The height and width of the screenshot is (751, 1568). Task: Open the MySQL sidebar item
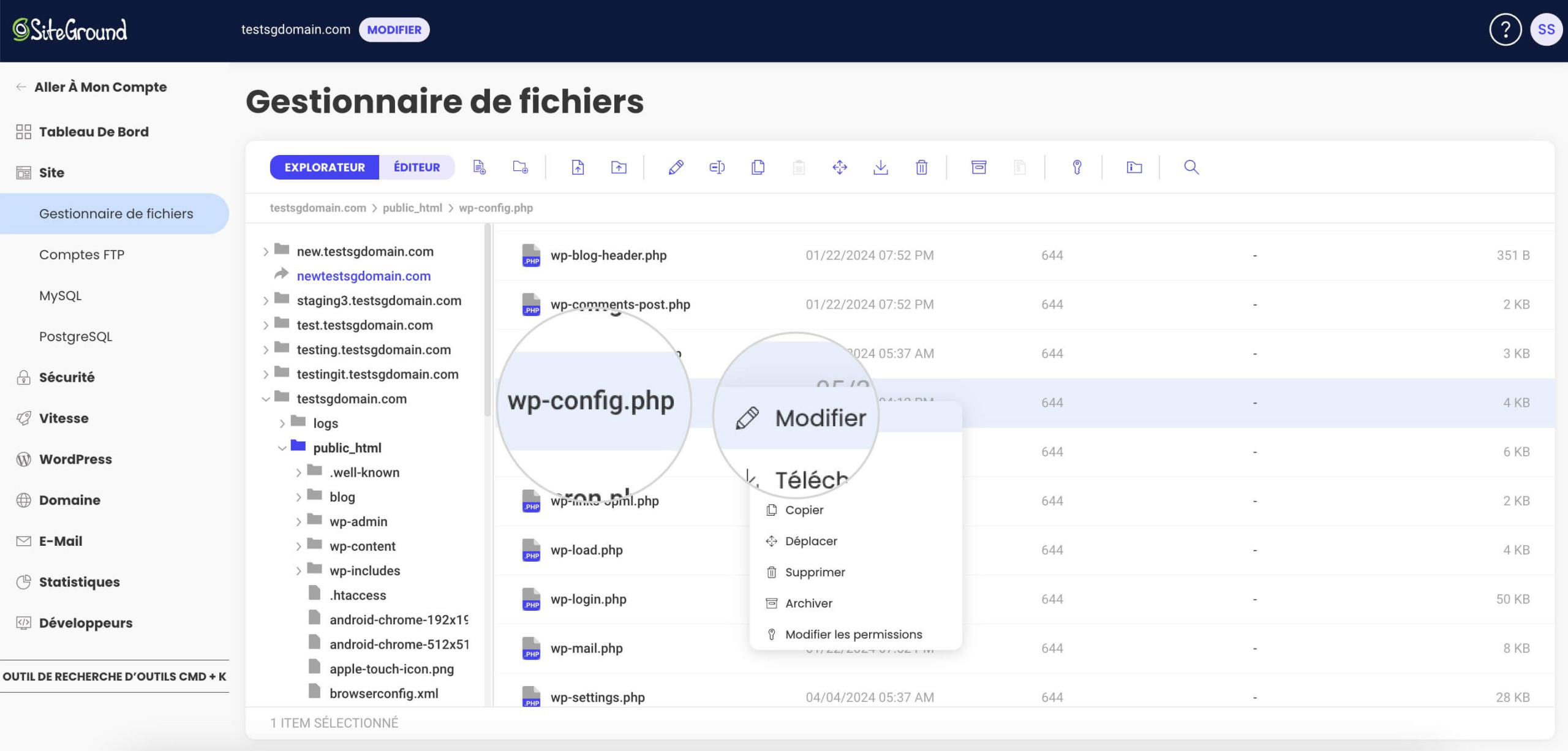pyautogui.click(x=60, y=295)
